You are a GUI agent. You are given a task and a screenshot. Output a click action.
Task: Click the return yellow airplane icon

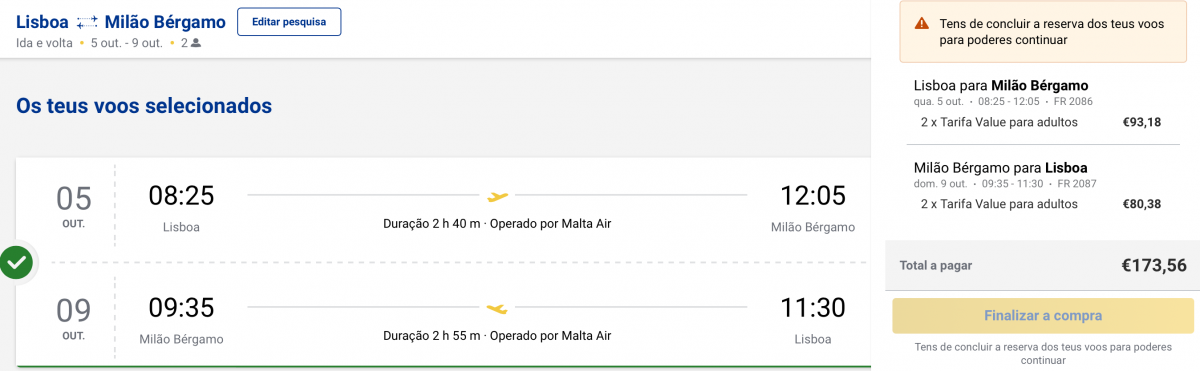[497, 307]
